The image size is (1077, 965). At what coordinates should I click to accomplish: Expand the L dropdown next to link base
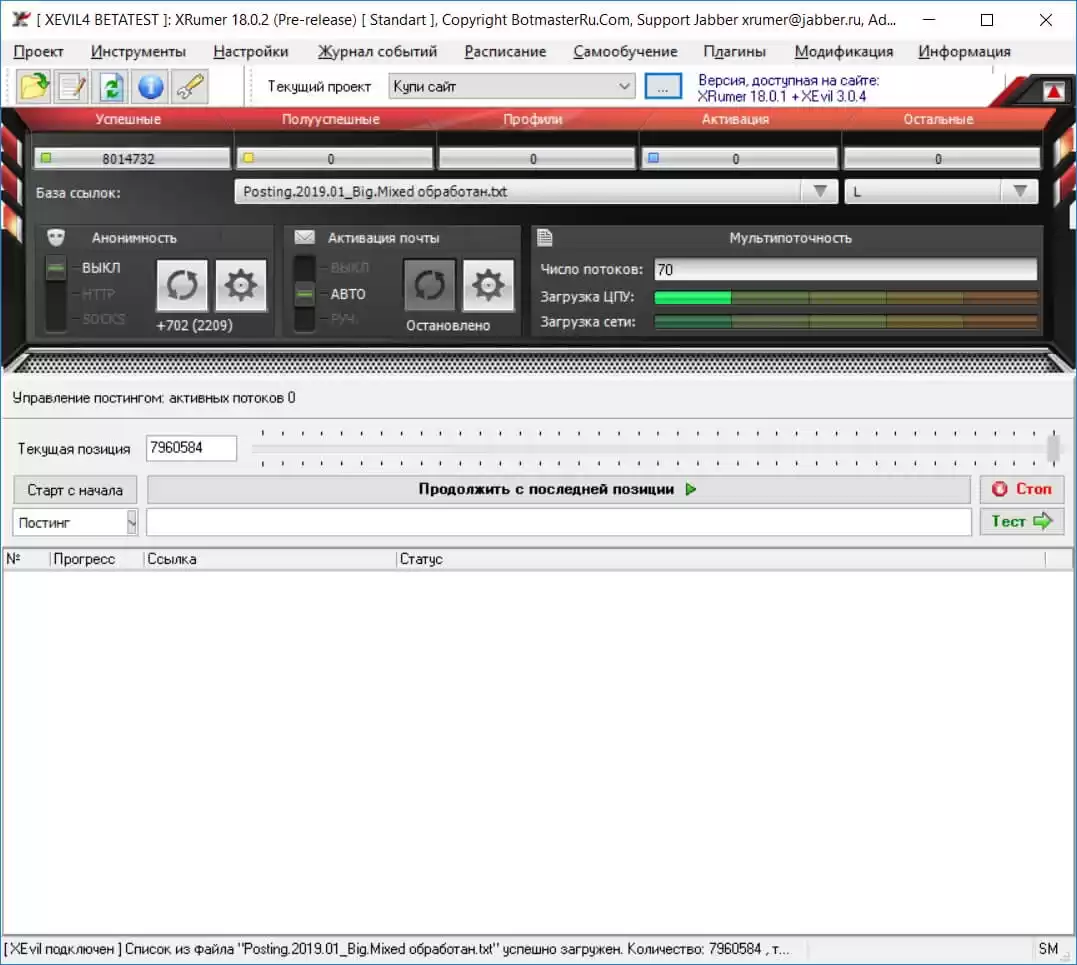coord(1020,191)
